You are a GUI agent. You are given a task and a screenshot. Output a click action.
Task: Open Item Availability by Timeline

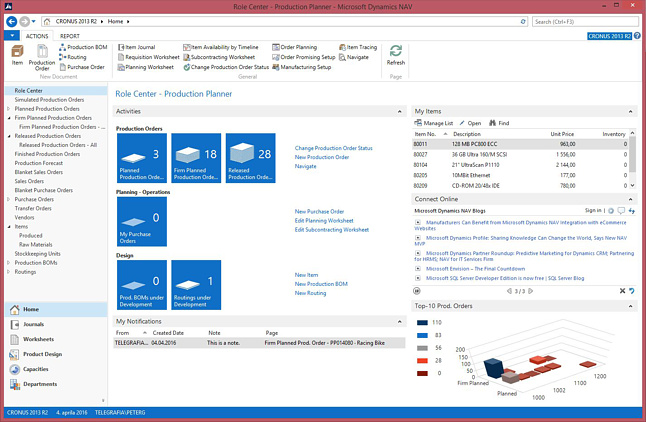221,47
